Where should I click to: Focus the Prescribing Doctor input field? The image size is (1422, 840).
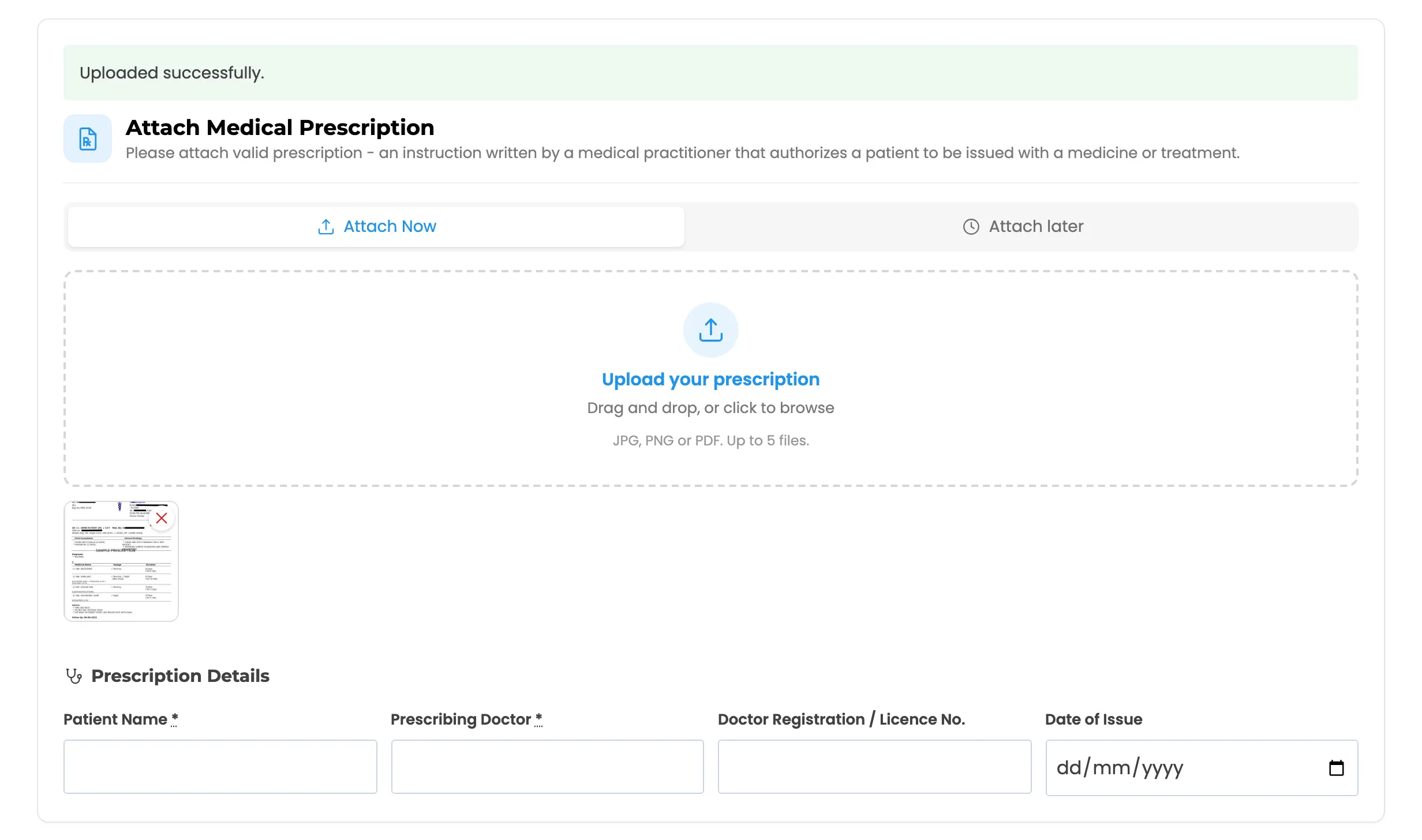[x=547, y=767]
